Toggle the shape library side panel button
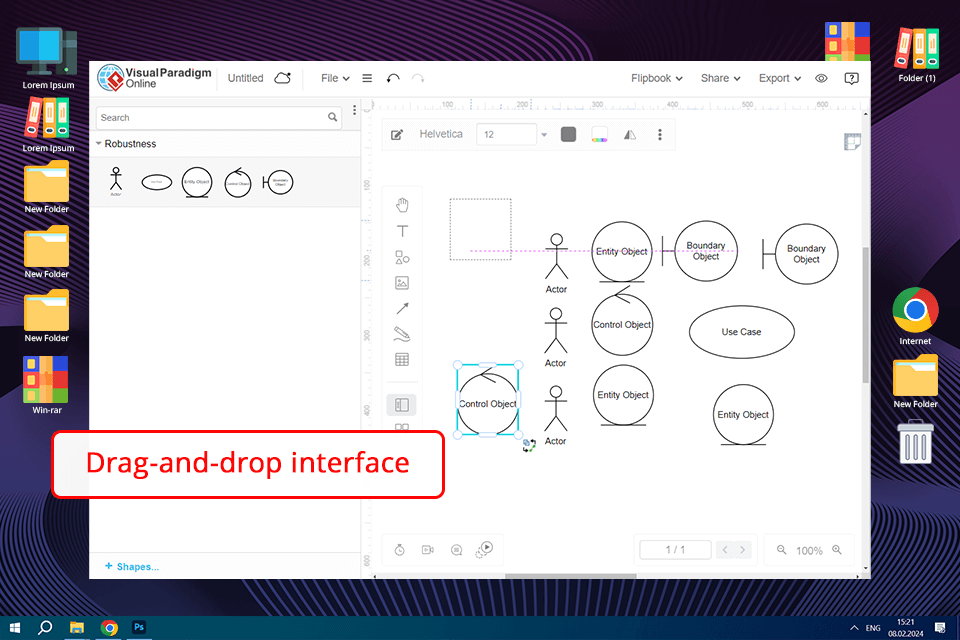 point(402,405)
